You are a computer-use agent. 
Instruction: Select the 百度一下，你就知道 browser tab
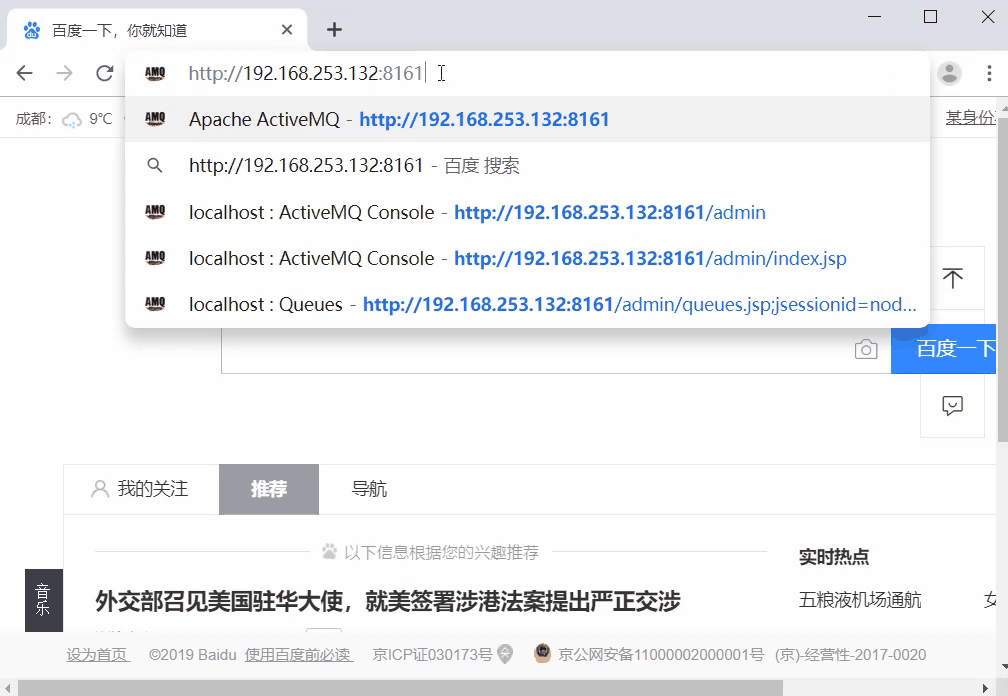click(x=158, y=30)
